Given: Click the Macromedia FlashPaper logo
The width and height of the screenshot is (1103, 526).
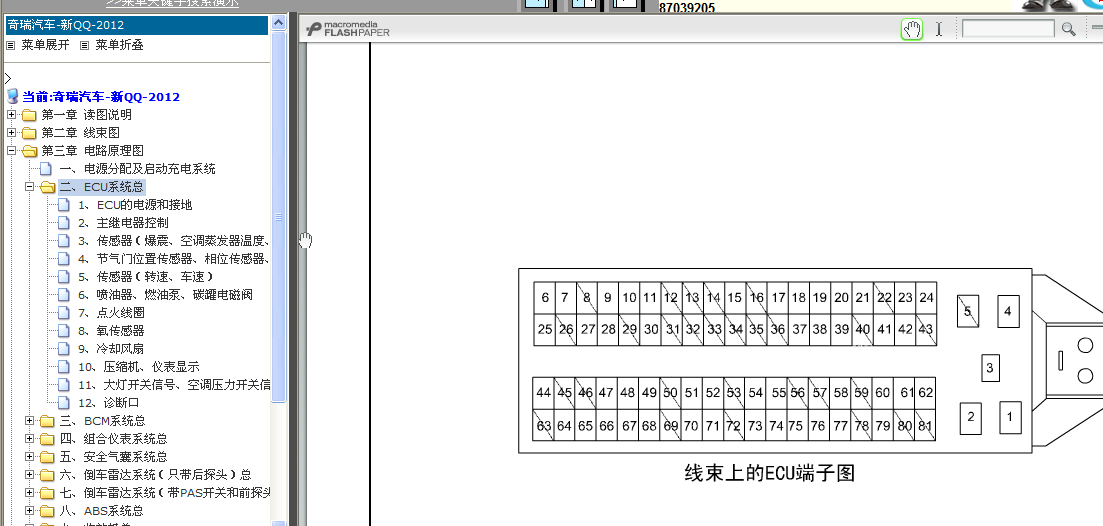Looking at the screenshot, I should coord(348,29).
